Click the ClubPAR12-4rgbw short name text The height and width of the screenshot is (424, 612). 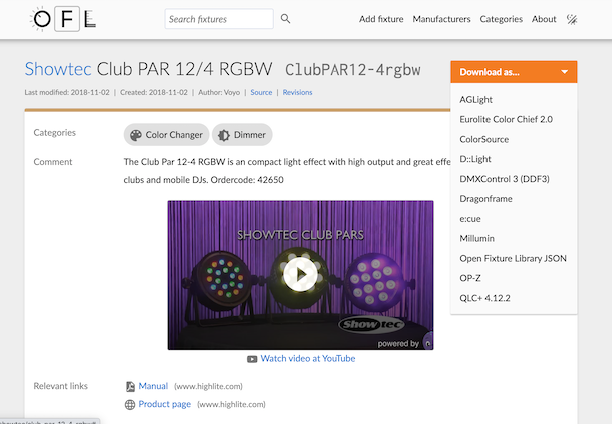[352, 70]
